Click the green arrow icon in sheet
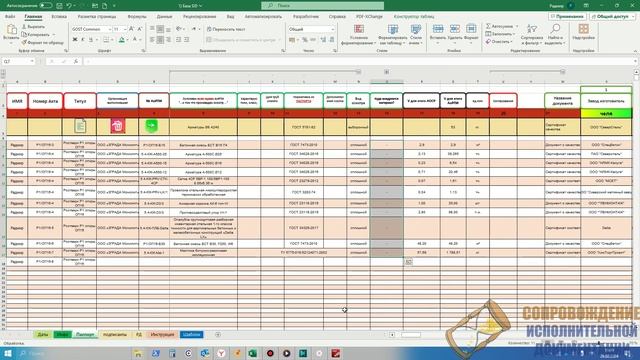Image resolution: width=640 pixels, height=360 pixels. (151, 125)
